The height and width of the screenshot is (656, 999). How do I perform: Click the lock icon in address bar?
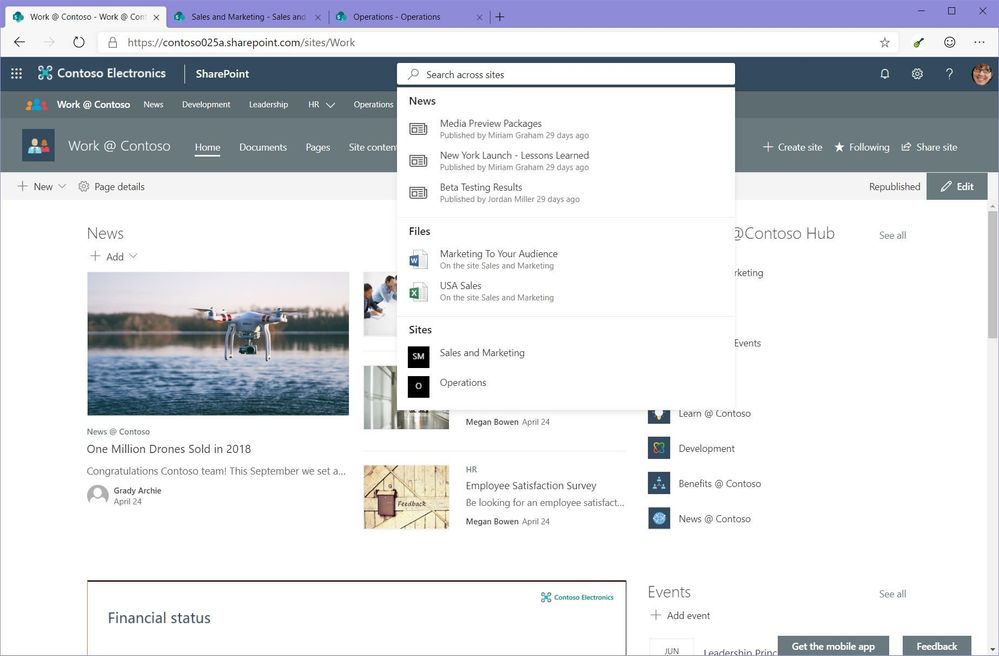click(113, 43)
